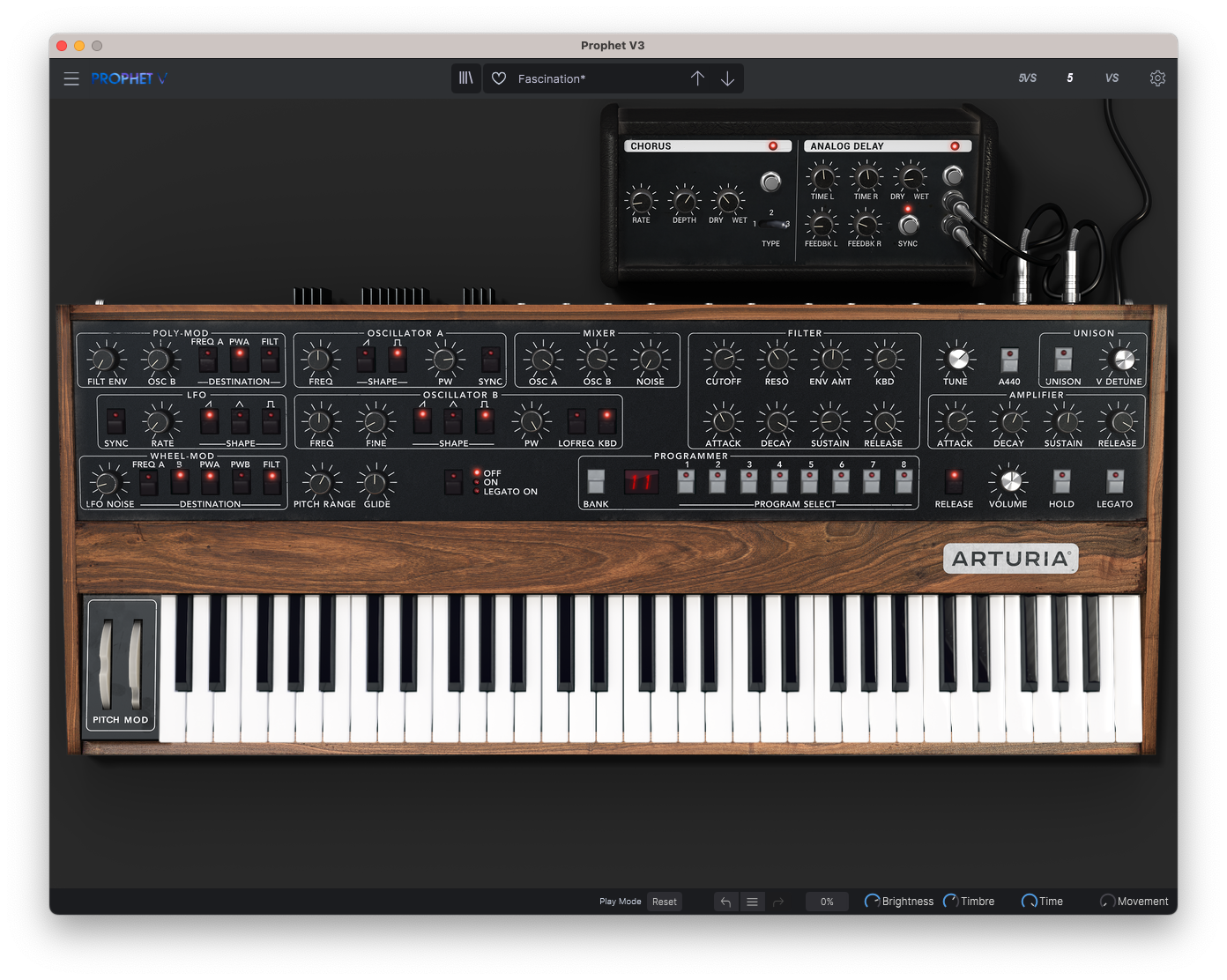This screenshot has width=1227, height=980.
Task: Toggle Analog Delay Sync button
Action: pyautogui.click(x=908, y=224)
